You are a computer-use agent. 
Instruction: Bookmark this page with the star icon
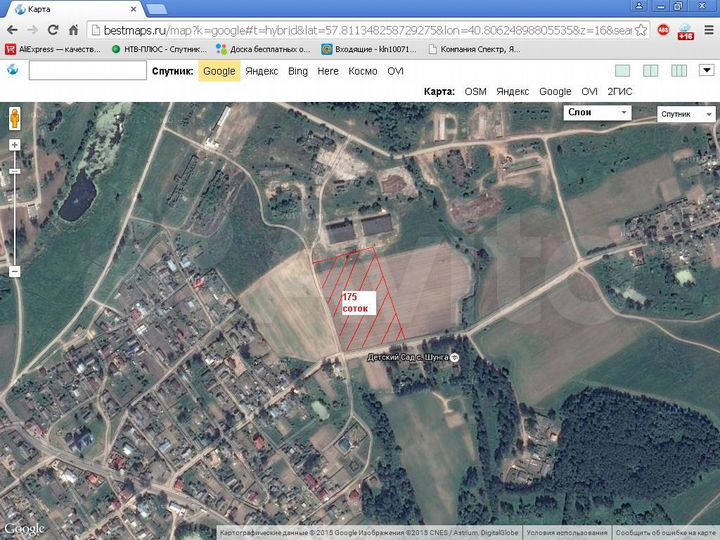[x=641, y=30]
